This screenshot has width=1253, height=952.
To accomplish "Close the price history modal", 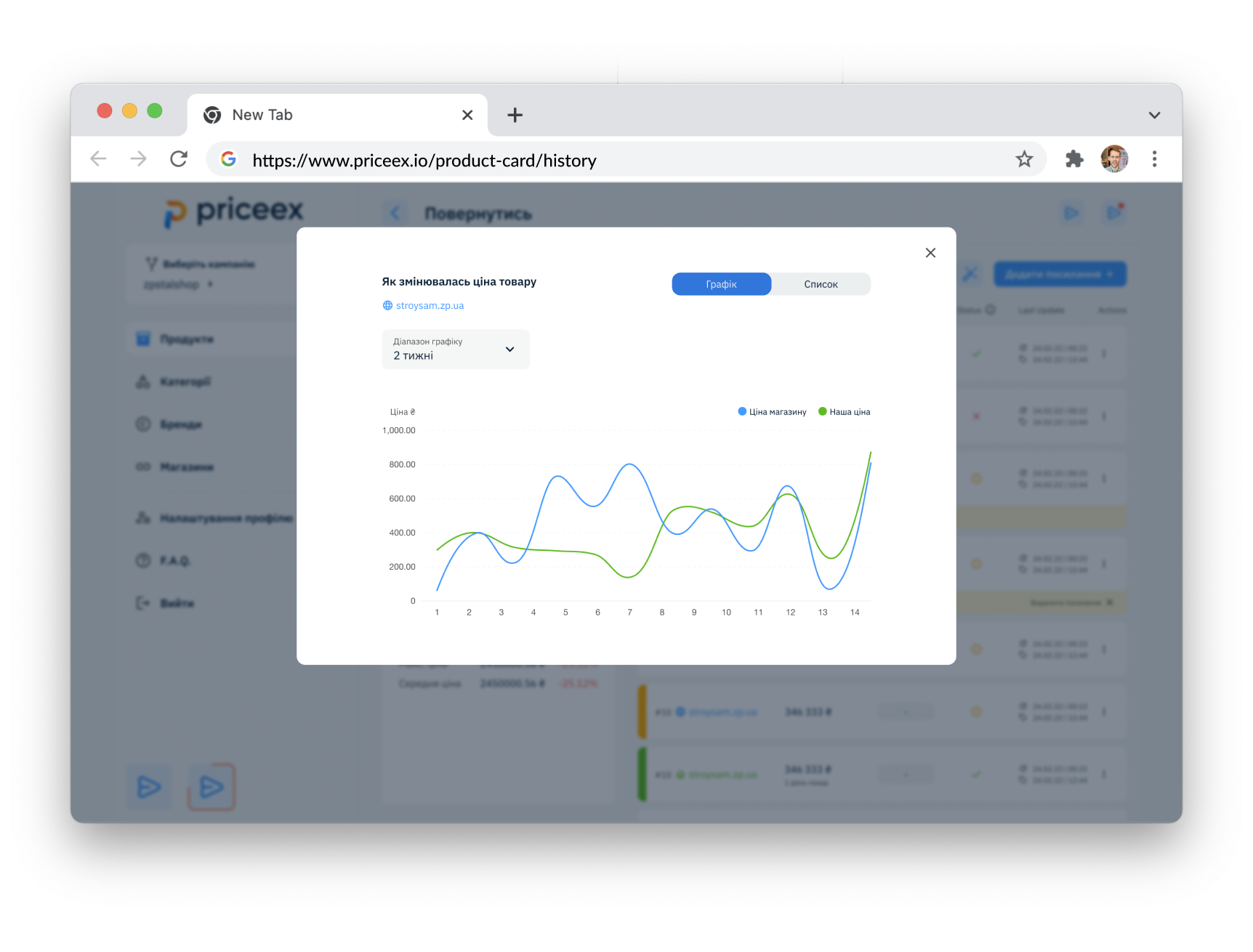I will point(930,253).
